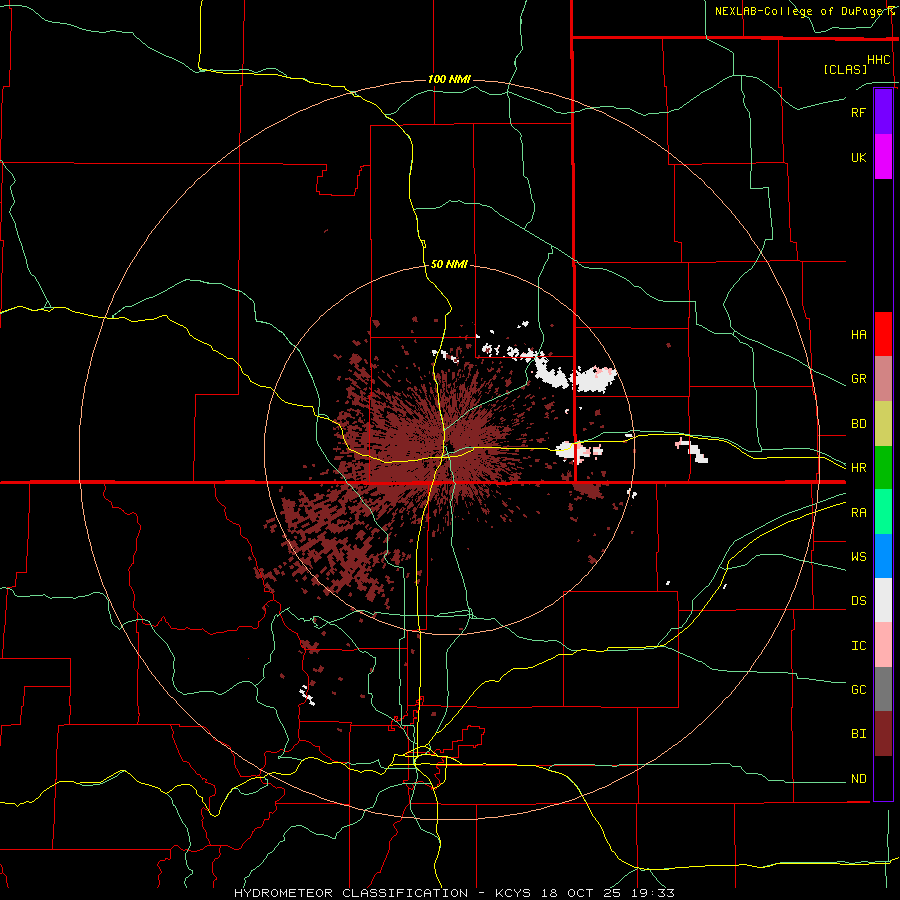Click the HA legend label
This screenshot has width=900, height=900.
click(x=858, y=334)
